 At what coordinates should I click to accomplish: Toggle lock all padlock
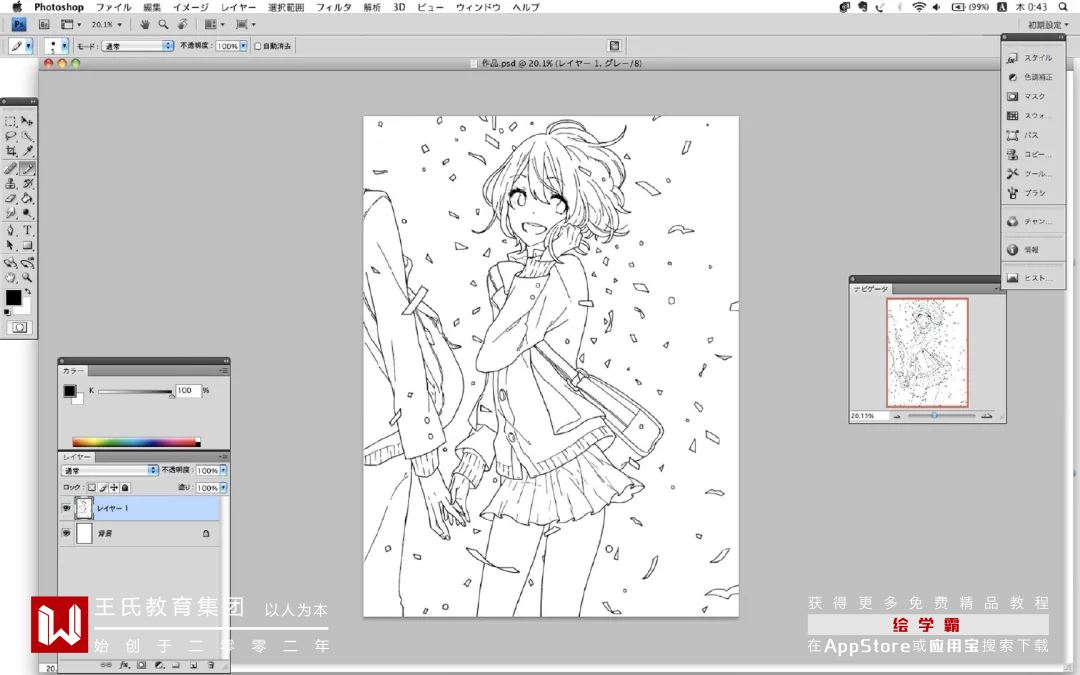[x=125, y=488]
